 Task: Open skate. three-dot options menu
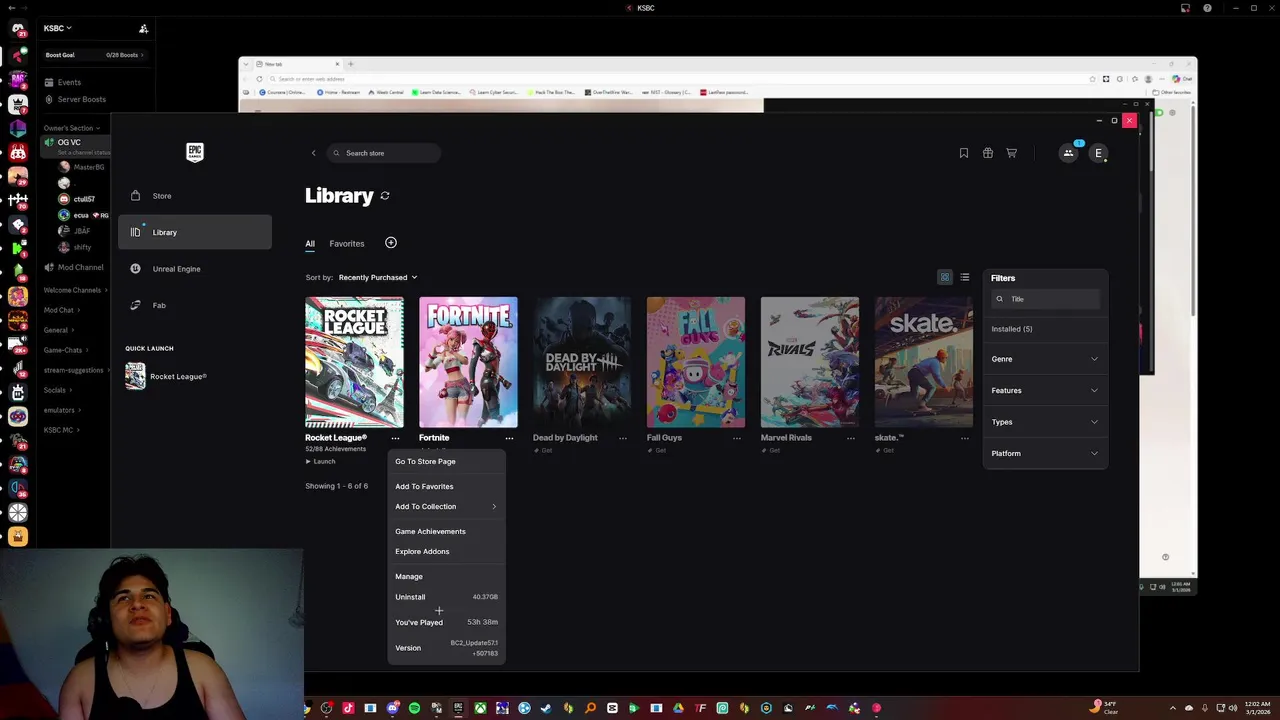[x=965, y=438]
